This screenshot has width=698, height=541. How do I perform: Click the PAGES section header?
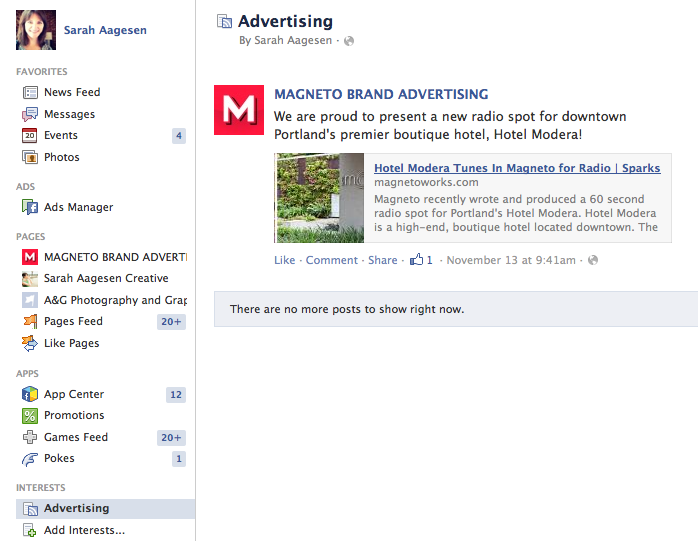tap(30, 236)
